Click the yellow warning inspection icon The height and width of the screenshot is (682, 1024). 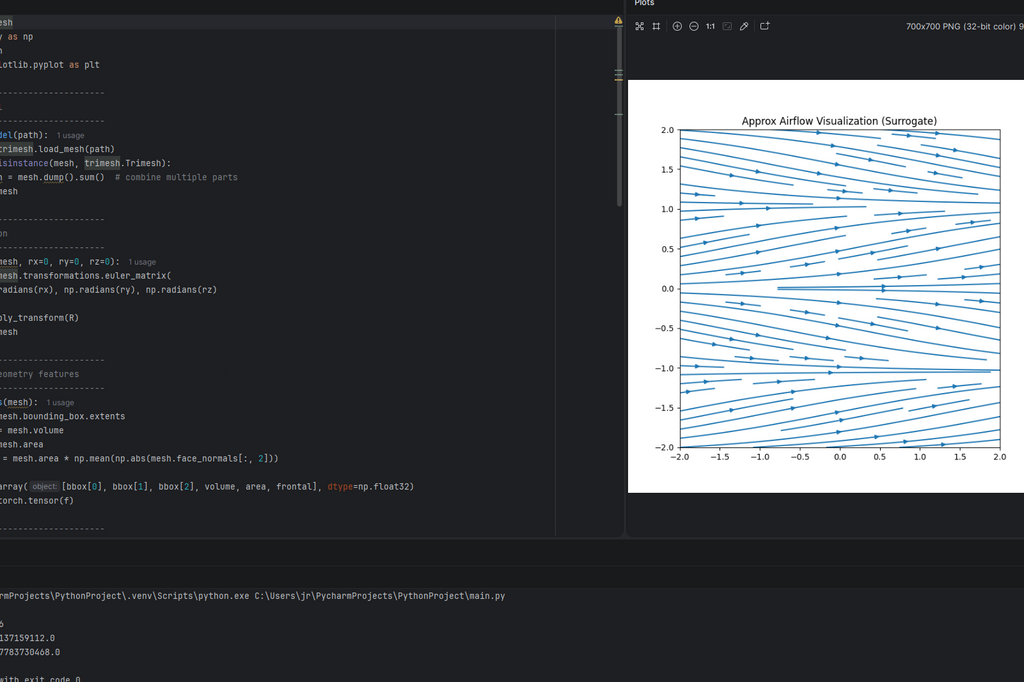coord(618,21)
